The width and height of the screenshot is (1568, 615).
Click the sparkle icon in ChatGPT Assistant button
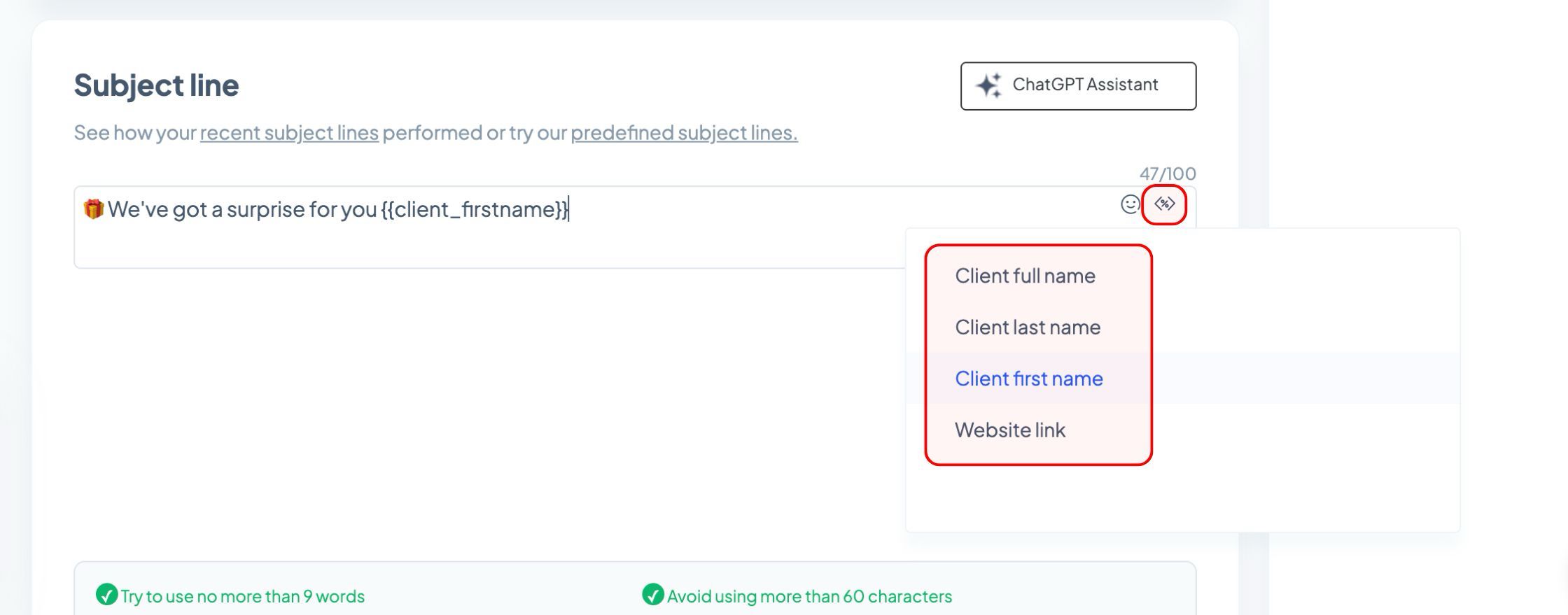(x=988, y=85)
